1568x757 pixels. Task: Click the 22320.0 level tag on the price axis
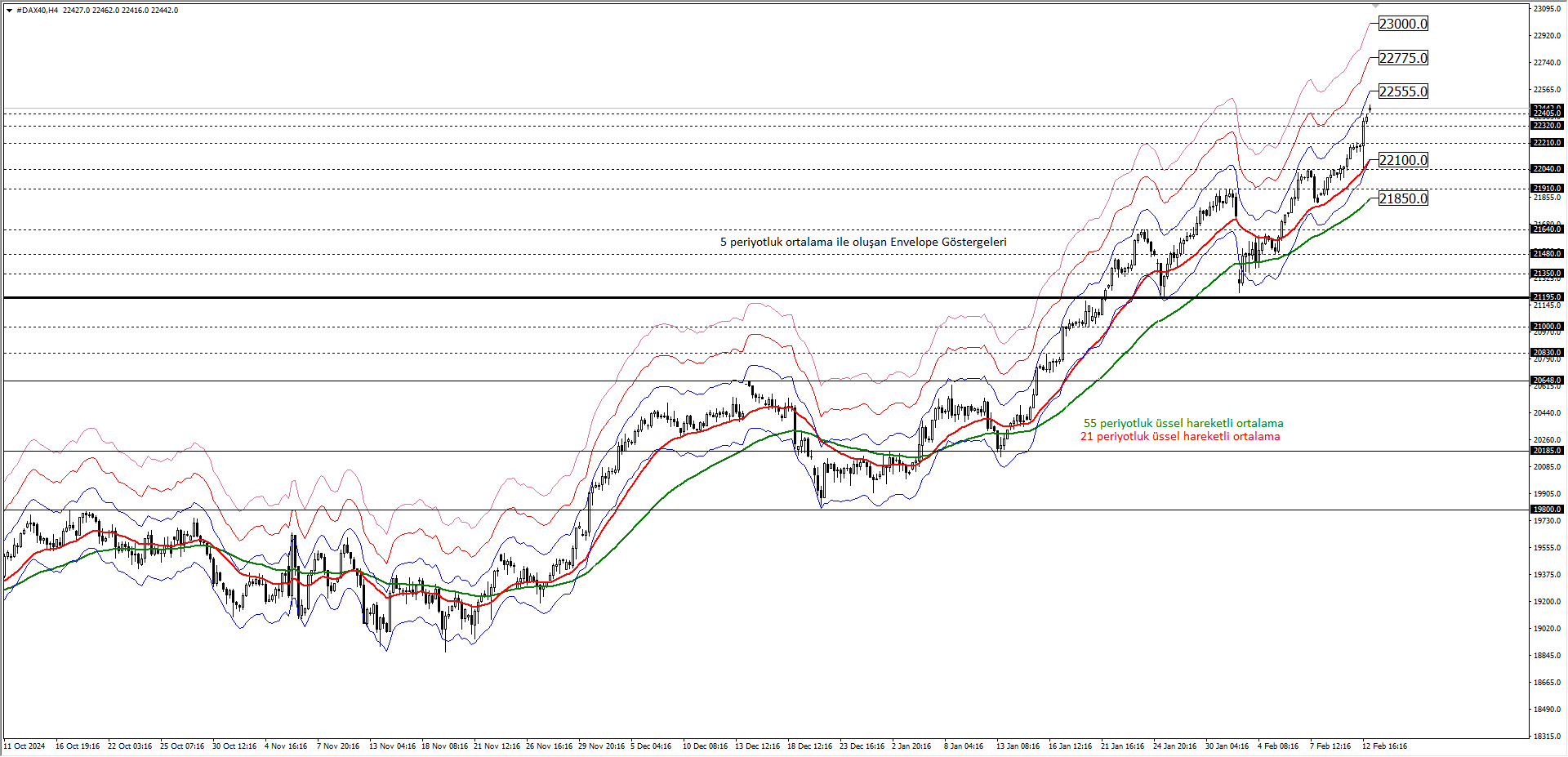pos(1547,126)
